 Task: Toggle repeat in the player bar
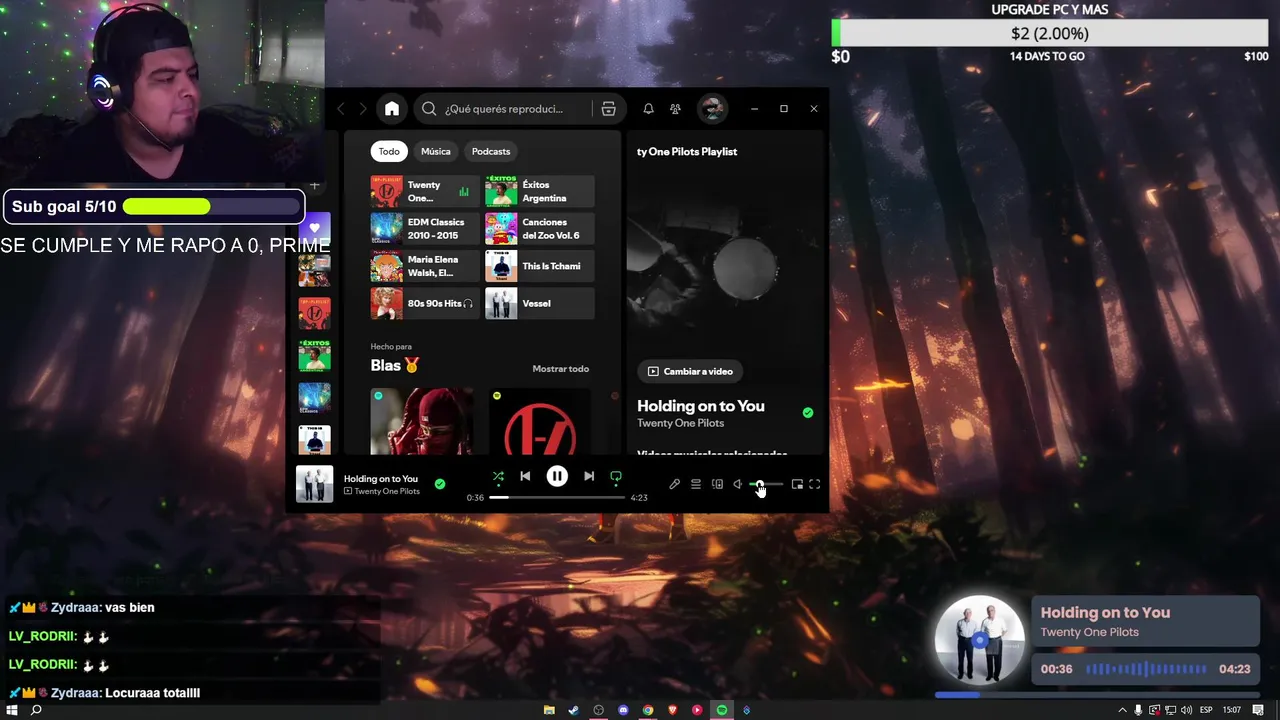(616, 477)
